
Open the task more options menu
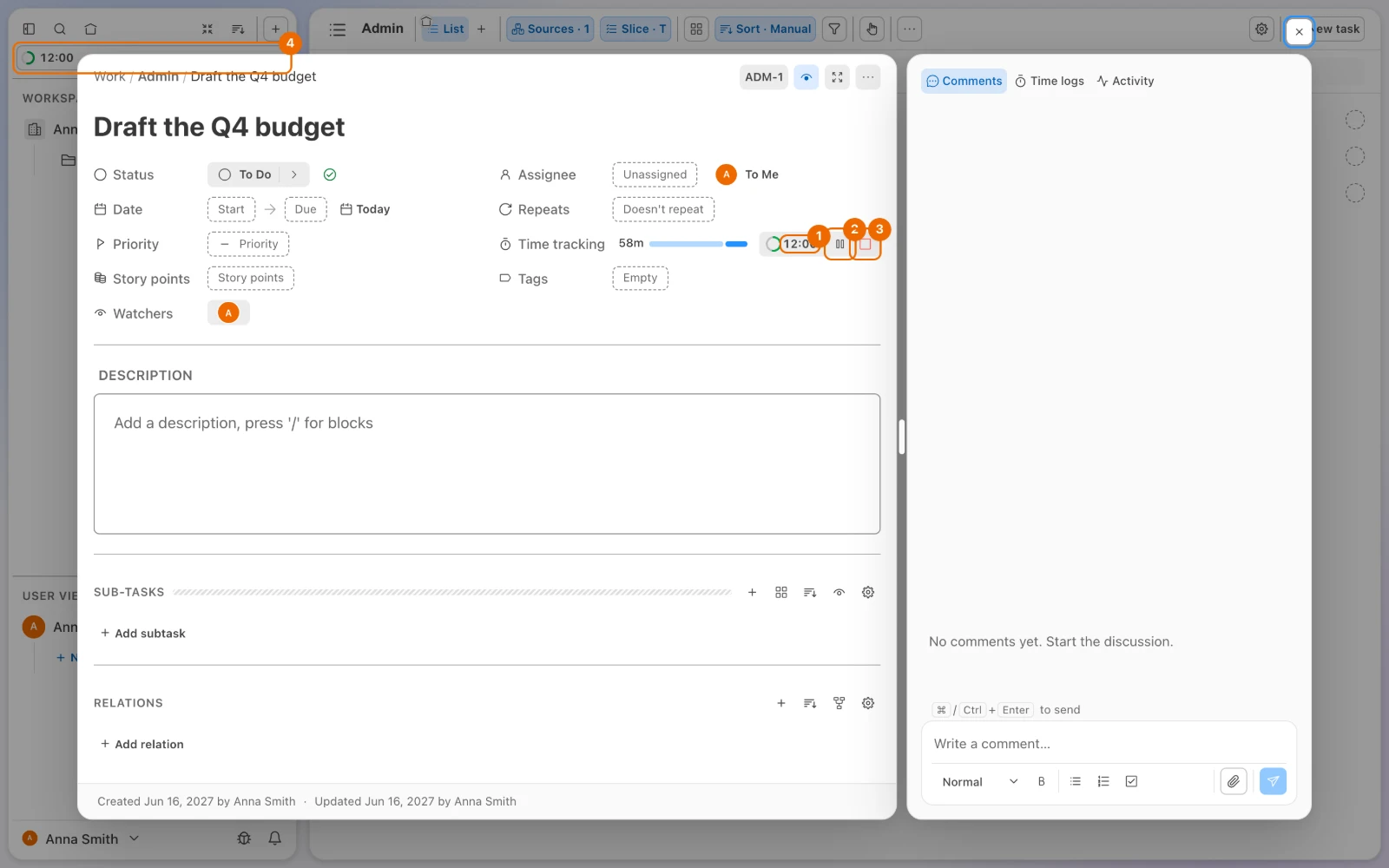pos(868,77)
